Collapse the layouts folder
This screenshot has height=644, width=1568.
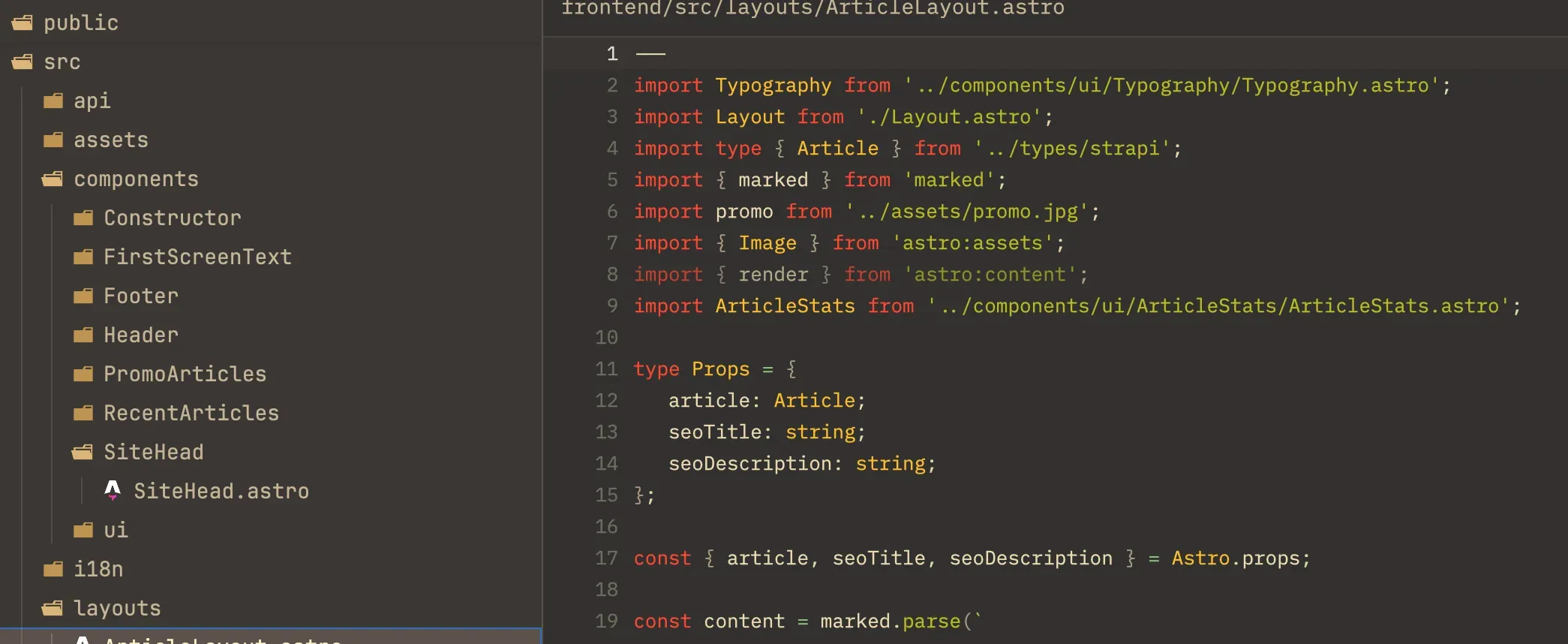point(116,609)
